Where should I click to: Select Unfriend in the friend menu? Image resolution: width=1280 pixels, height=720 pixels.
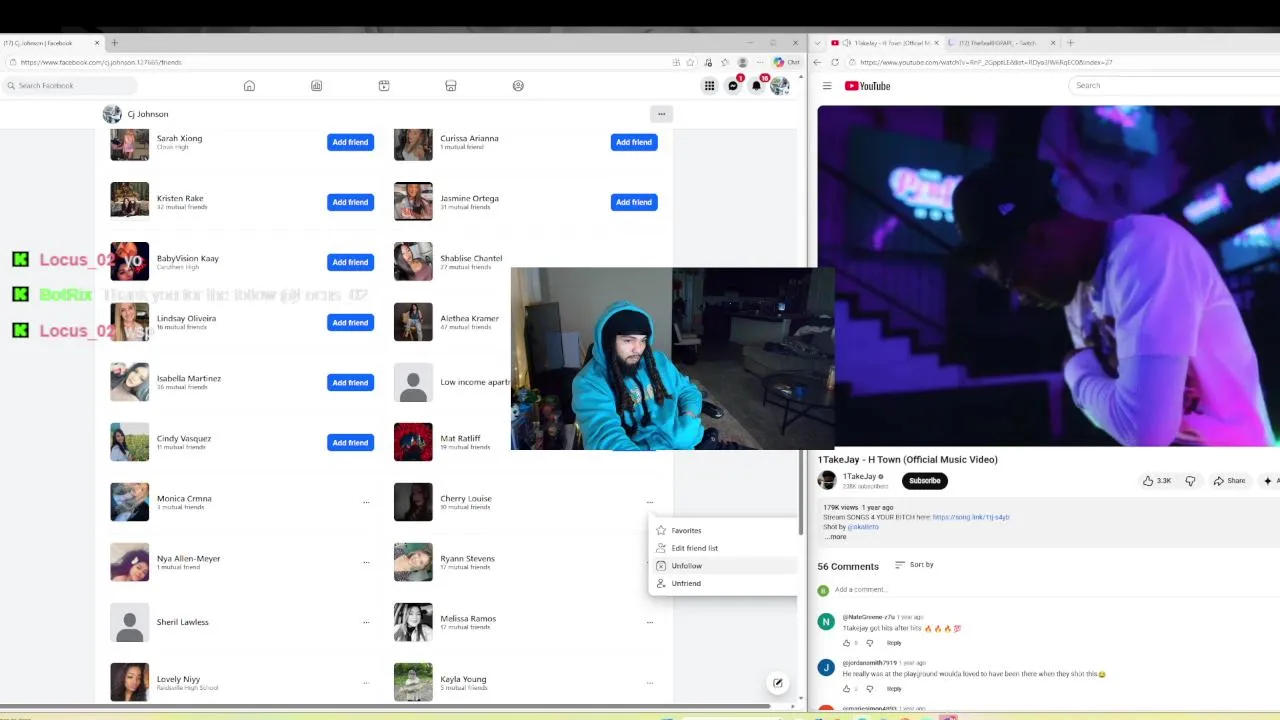click(725, 583)
